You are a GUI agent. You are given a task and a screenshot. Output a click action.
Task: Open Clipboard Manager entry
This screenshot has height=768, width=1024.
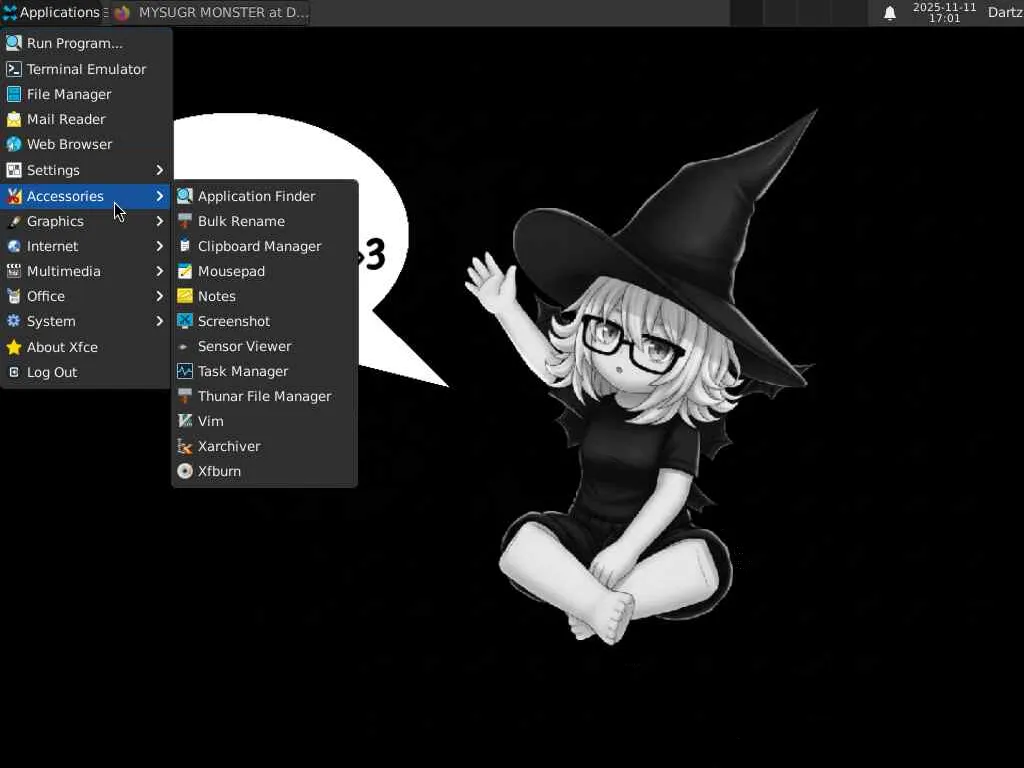tap(264, 246)
